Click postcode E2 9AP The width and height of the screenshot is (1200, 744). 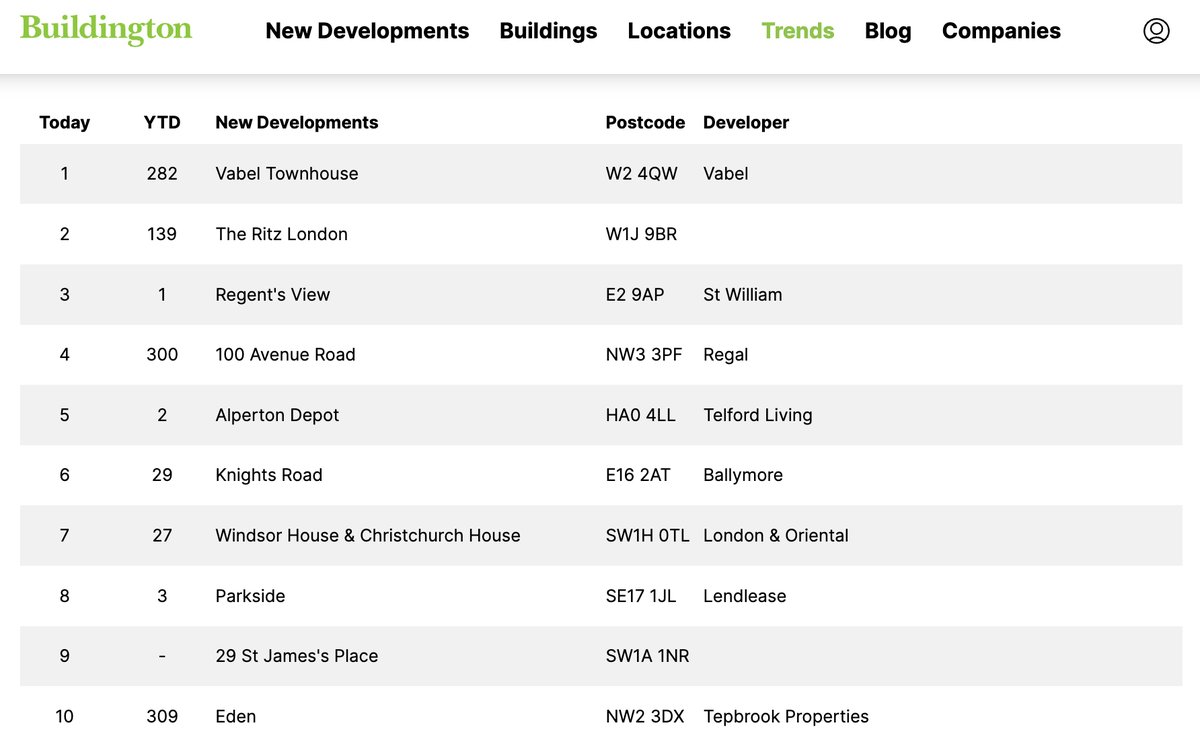point(635,295)
